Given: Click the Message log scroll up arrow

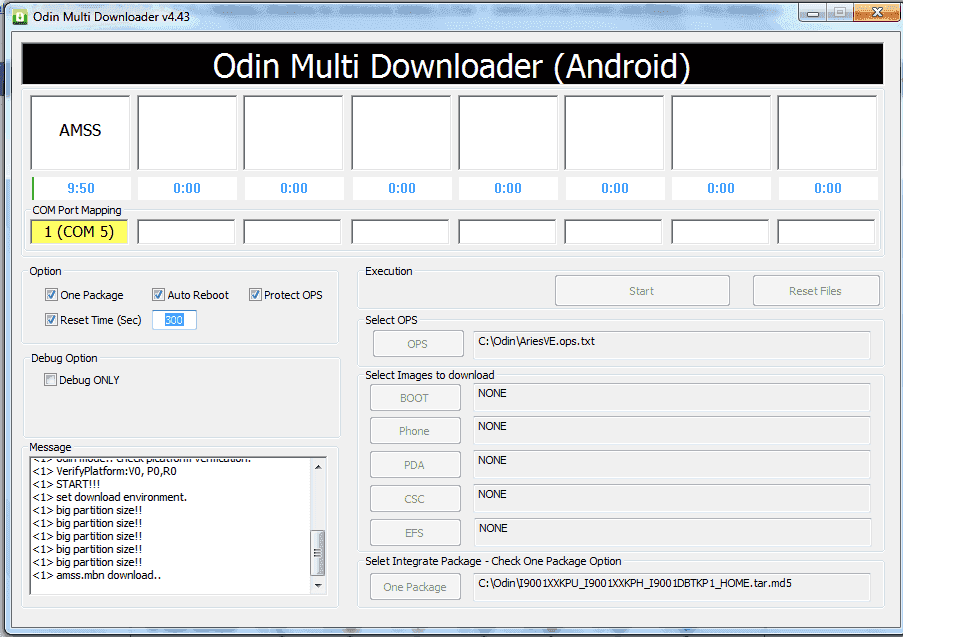Looking at the screenshot, I should (318, 467).
